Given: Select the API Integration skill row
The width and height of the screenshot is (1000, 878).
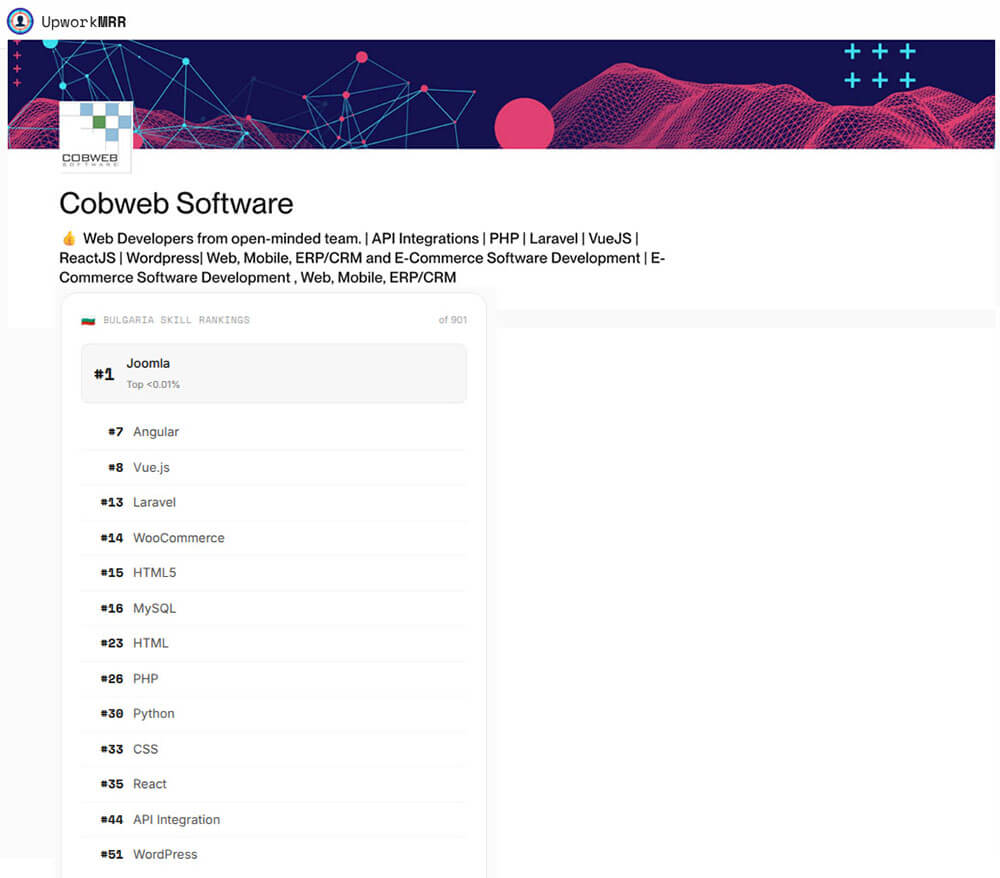Looking at the screenshot, I should pos(274,820).
